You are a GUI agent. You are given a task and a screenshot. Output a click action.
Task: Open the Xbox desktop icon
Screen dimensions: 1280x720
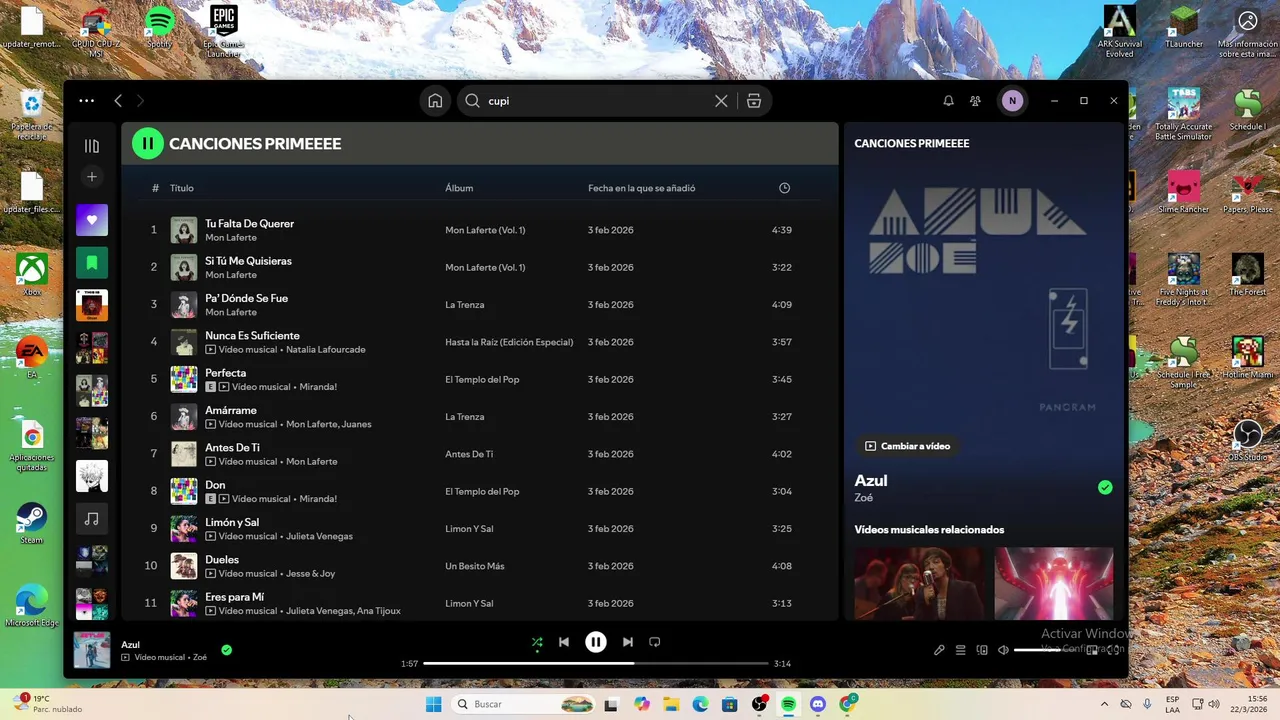tap(32, 275)
